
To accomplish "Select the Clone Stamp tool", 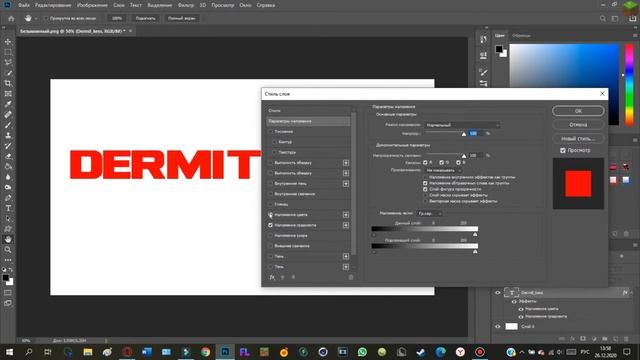I will click(x=8, y=136).
